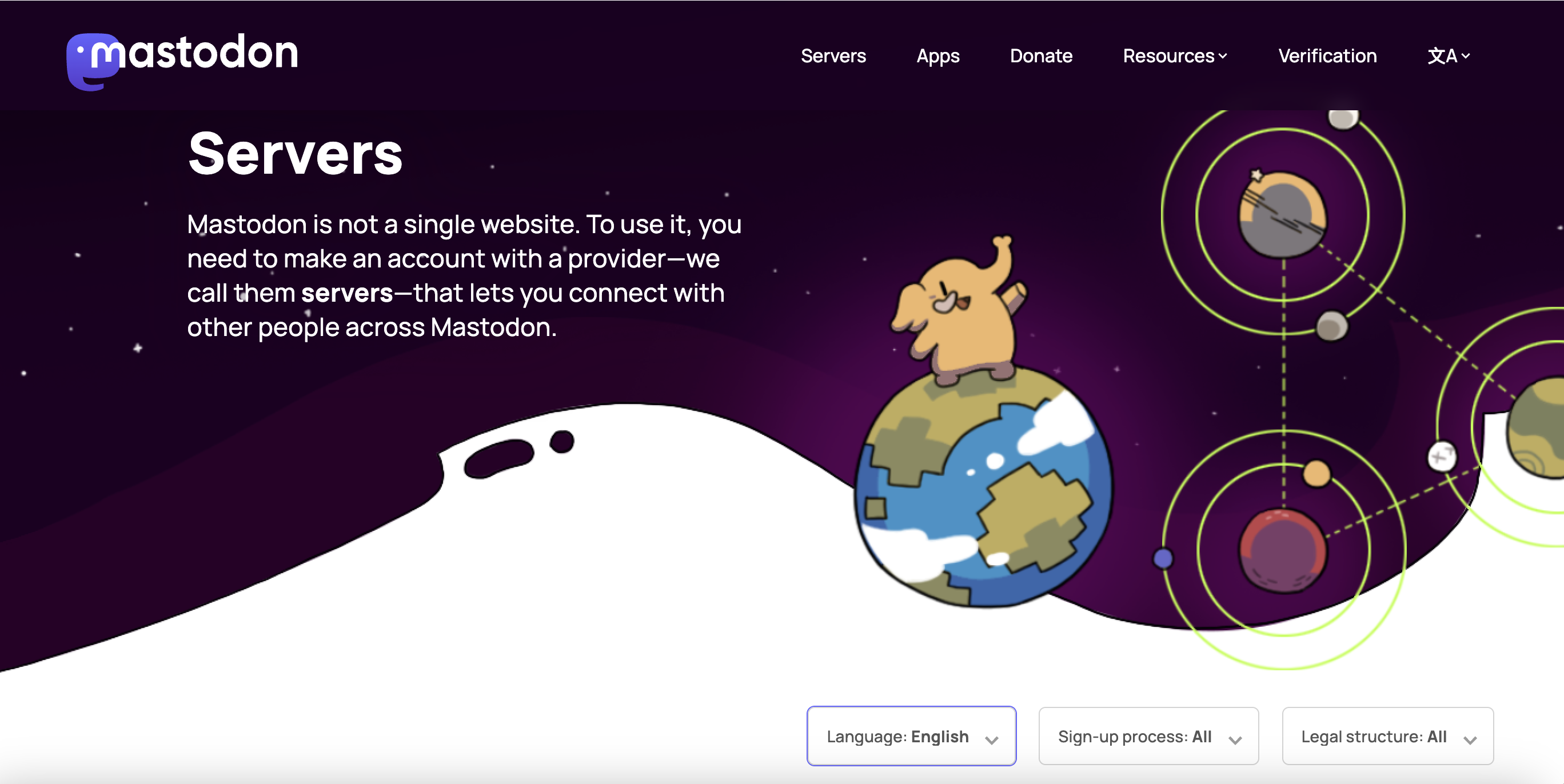The width and height of the screenshot is (1564, 784).
Task: Expand the Language: English dropdown
Action: tap(911, 736)
